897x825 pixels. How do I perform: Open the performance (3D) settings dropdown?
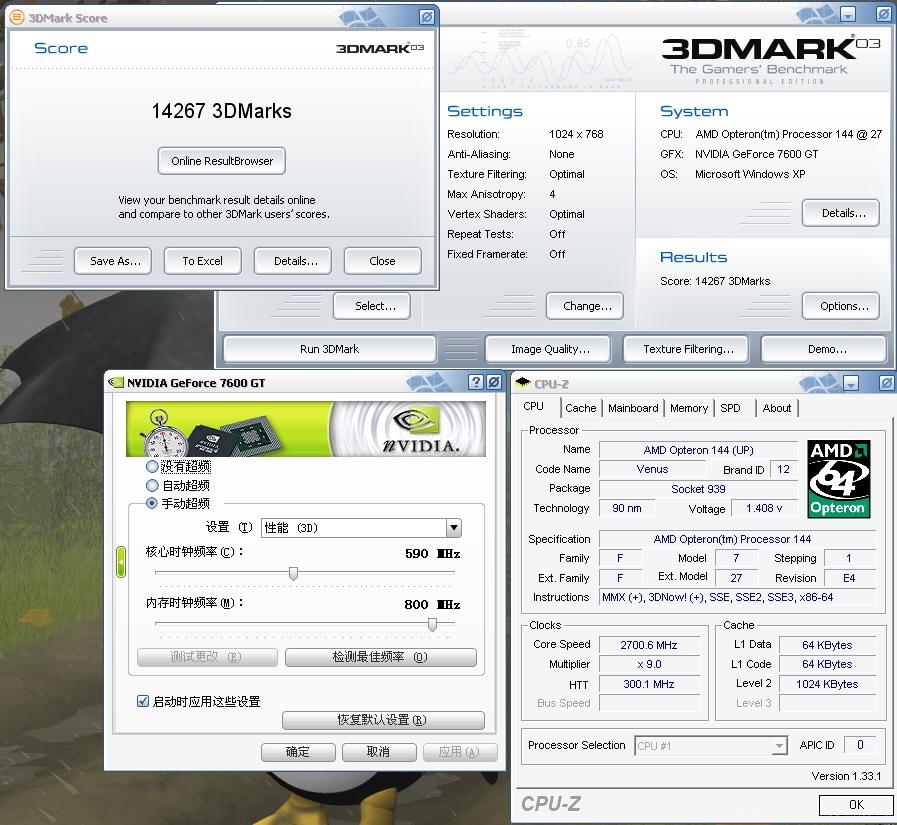454,527
